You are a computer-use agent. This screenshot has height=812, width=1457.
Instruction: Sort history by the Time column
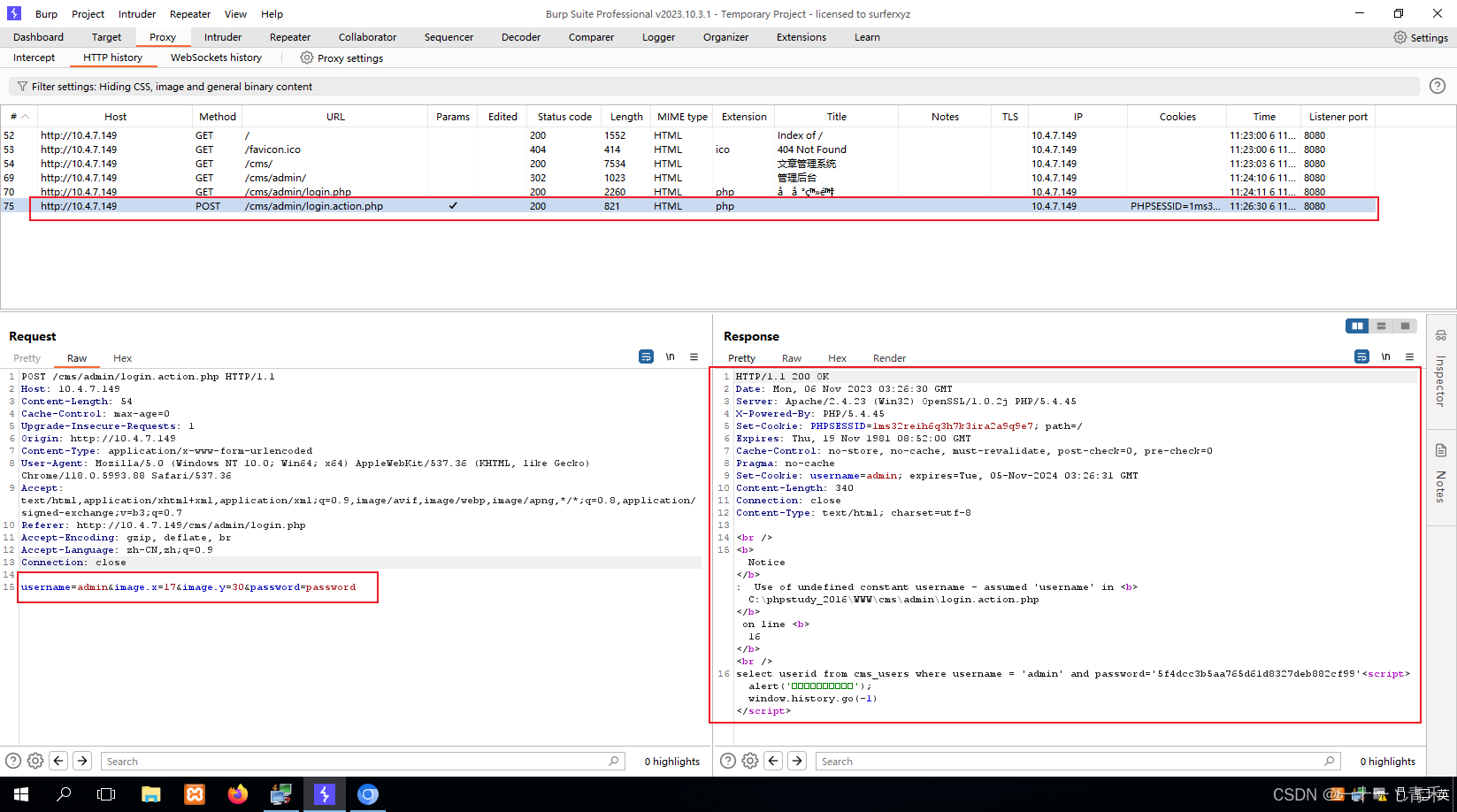click(x=1264, y=117)
